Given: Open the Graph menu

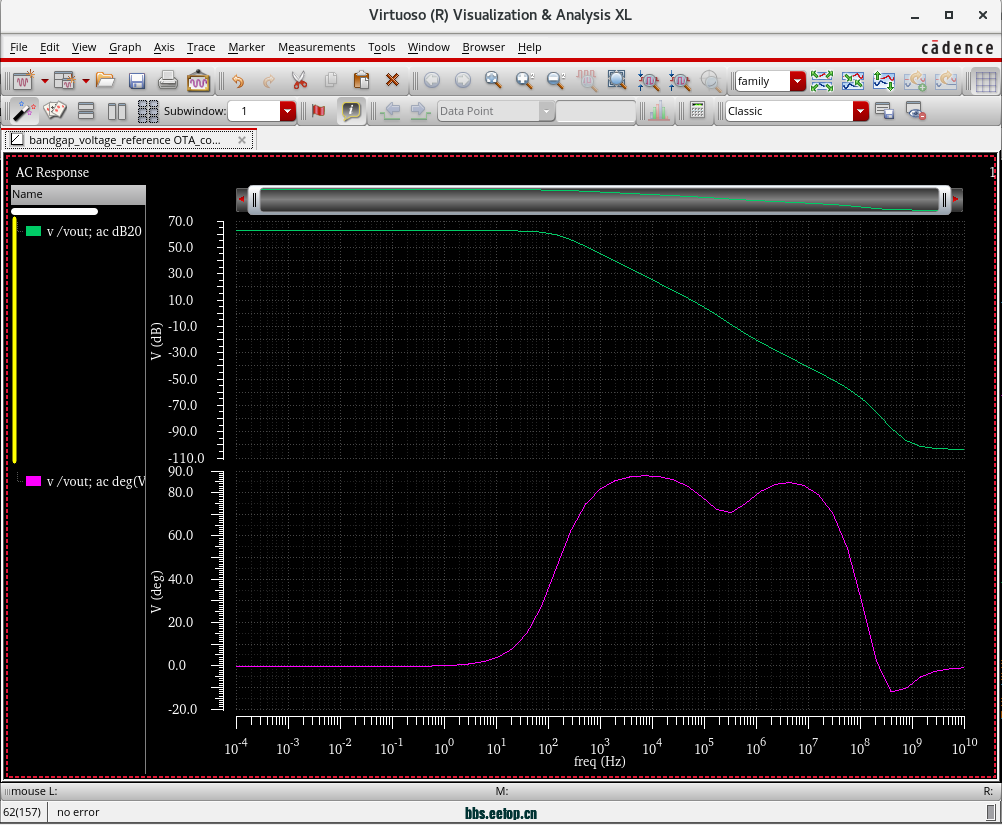Looking at the screenshot, I should point(125,47).
